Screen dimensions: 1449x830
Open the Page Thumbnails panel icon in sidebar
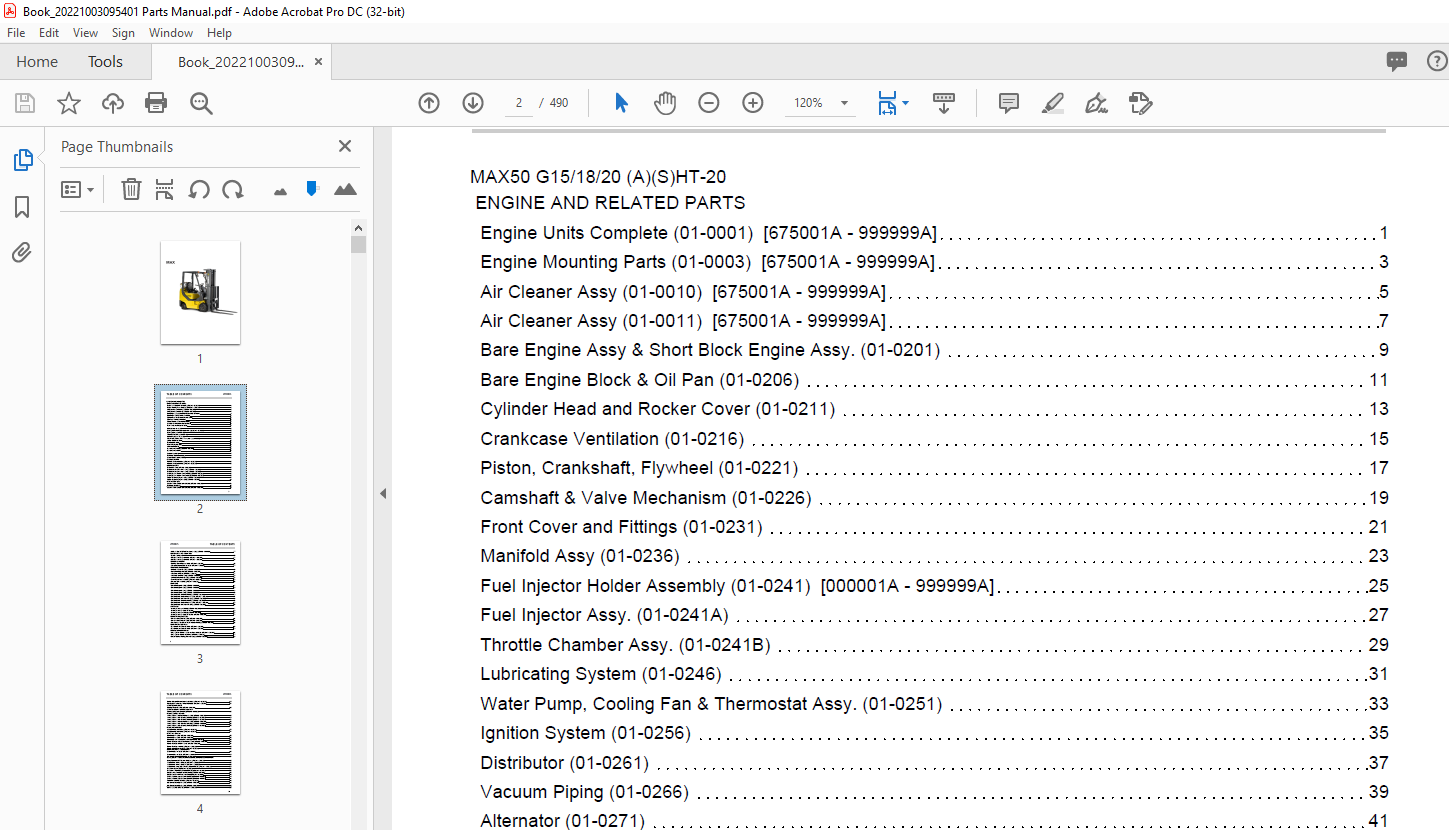coord(22,160)
